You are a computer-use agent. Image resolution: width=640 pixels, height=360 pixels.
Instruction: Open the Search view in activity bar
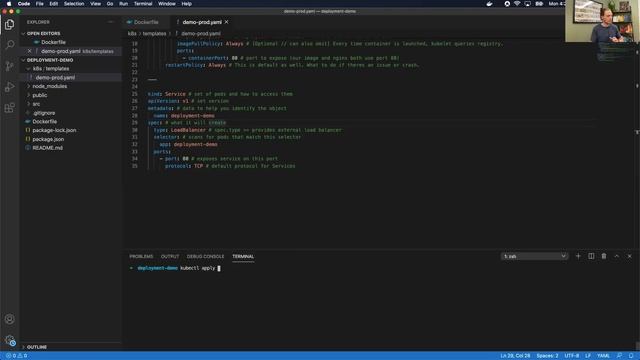click(9, 44)
